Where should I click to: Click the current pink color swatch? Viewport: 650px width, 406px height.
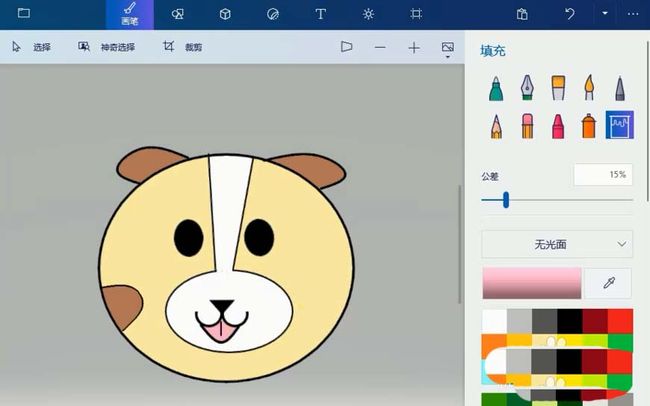532,283
